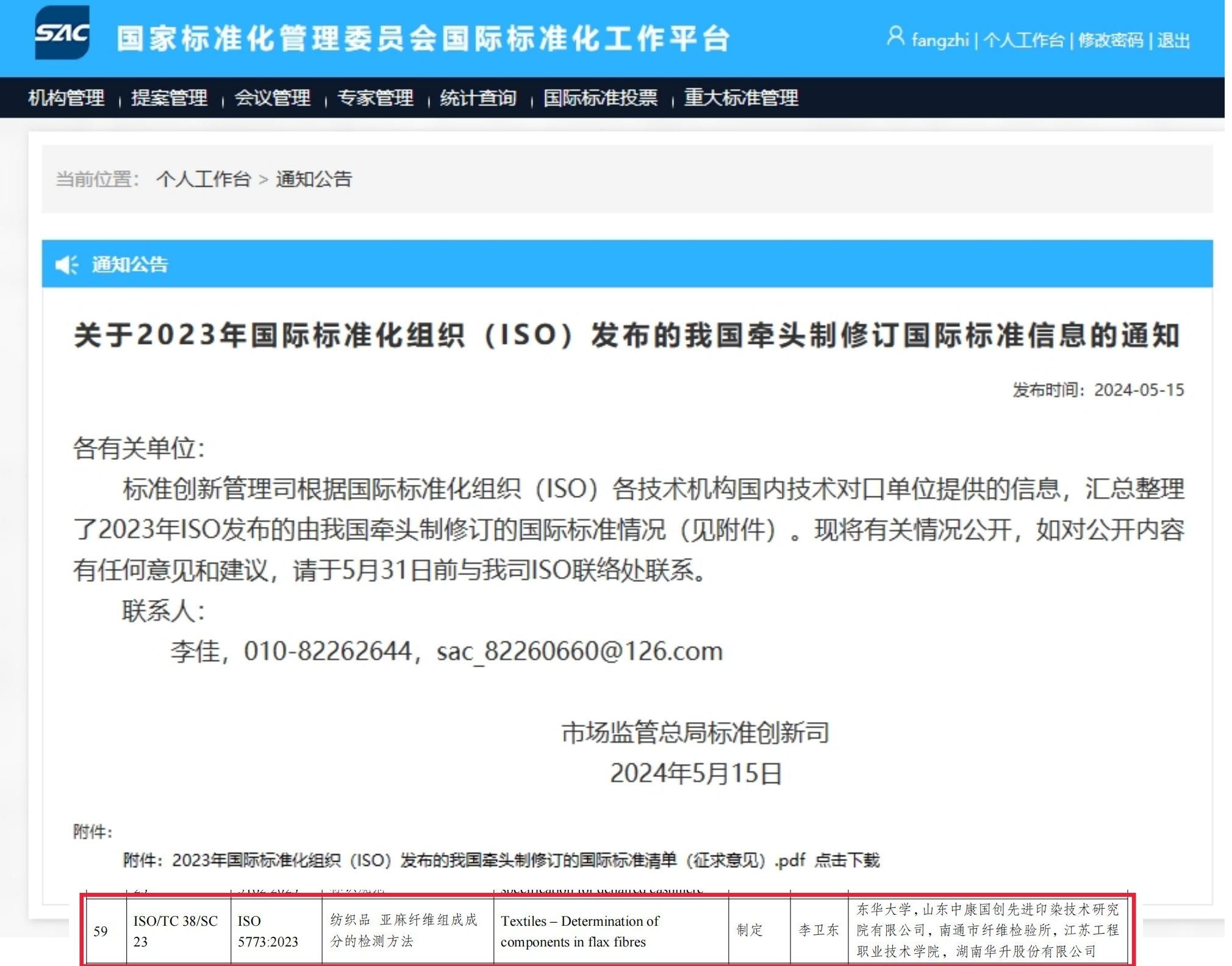
Task: Click 通知公告 in the breadcrumb
Action: 313,179
